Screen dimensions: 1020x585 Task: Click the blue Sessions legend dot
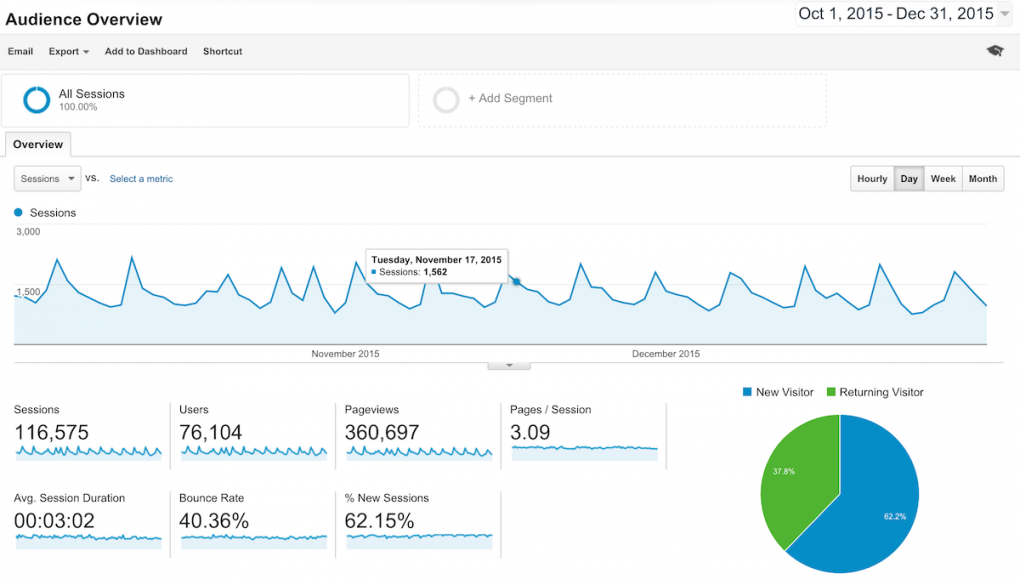(x=18, y=213)
